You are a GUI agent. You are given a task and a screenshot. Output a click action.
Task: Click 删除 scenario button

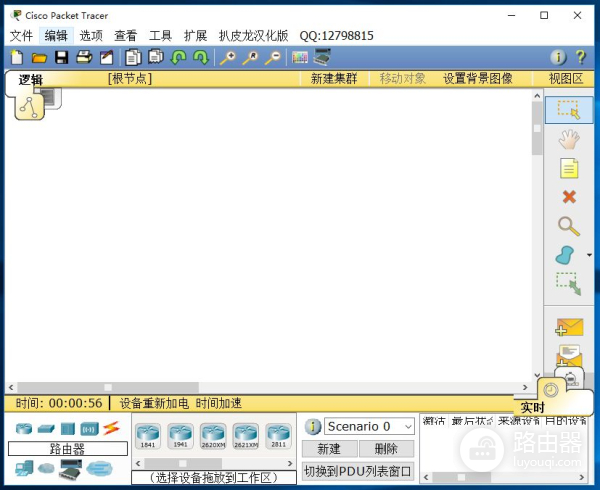click(x=386, y=449)
